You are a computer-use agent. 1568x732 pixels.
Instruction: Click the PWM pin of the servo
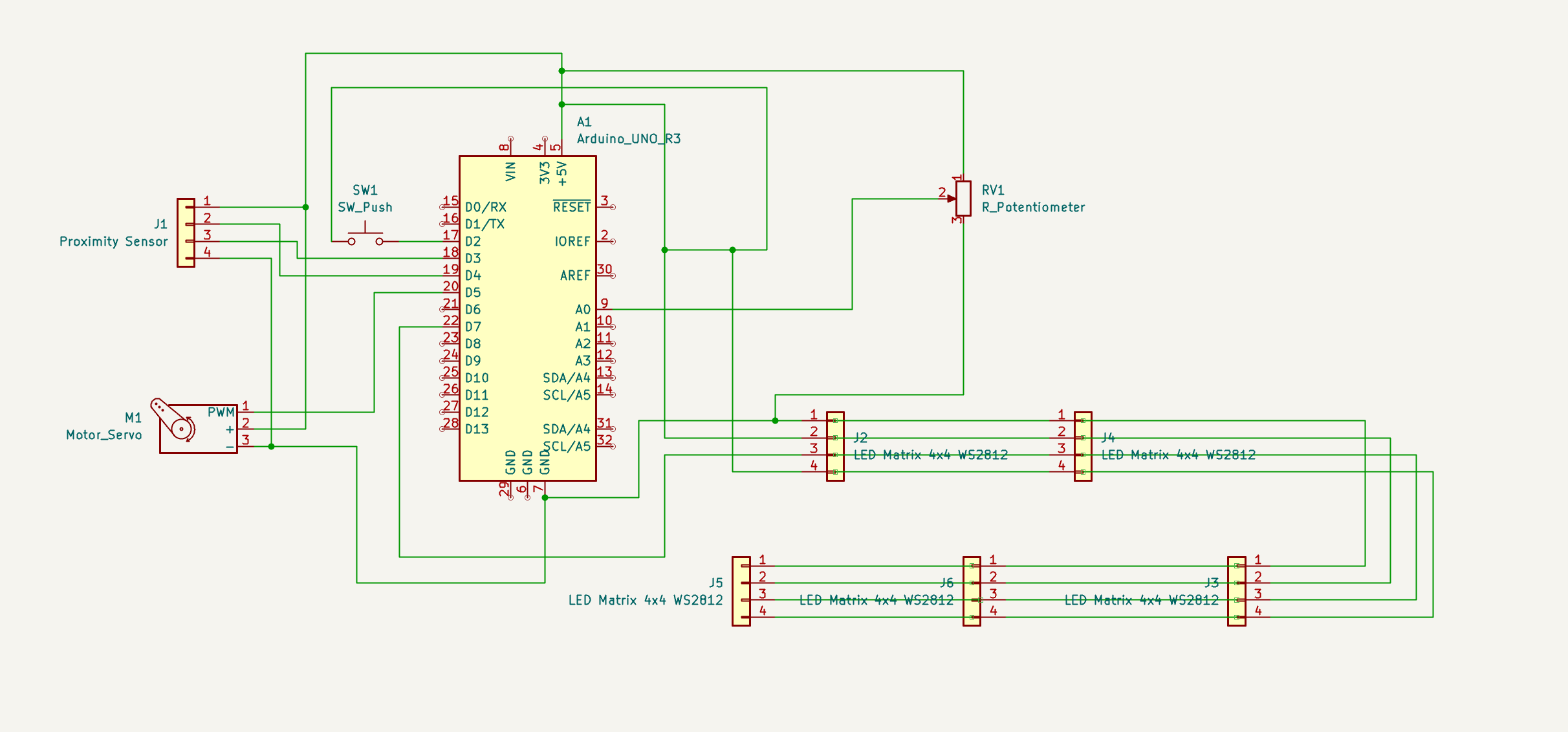(246, 412)
